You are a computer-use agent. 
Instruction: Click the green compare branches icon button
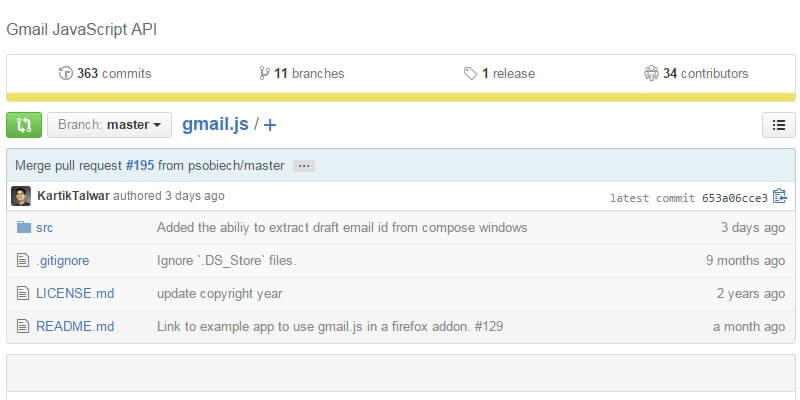(x=24, y=125)
